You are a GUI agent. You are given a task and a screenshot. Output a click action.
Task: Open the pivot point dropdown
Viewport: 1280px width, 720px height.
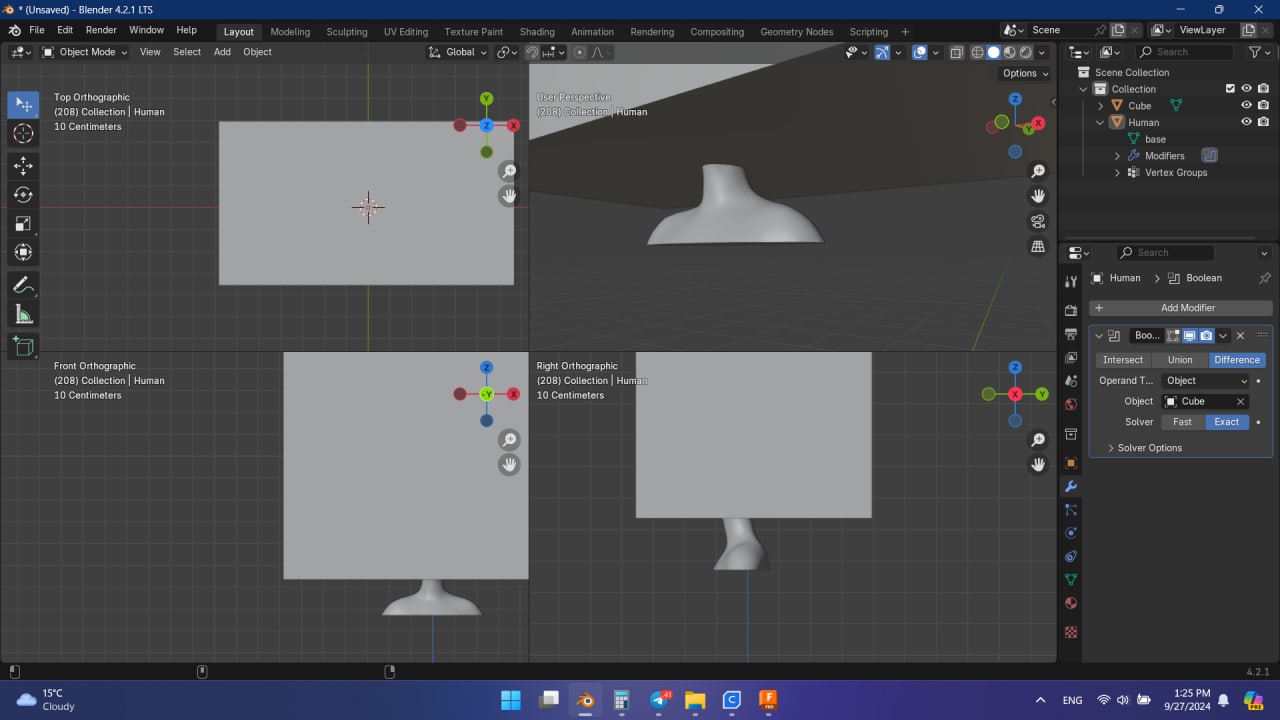pos(507,52)
